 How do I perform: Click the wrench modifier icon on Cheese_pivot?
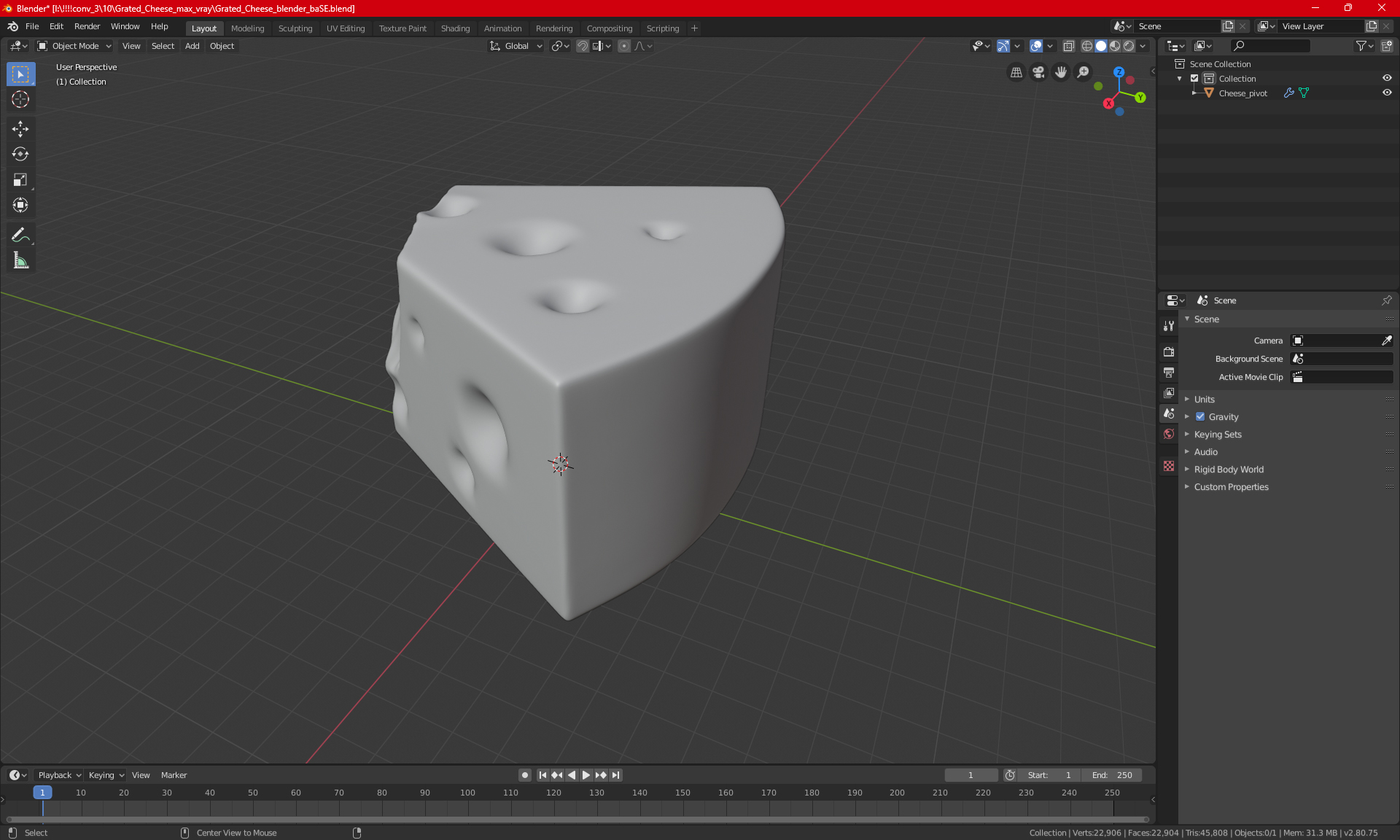tap(1289, 93)
